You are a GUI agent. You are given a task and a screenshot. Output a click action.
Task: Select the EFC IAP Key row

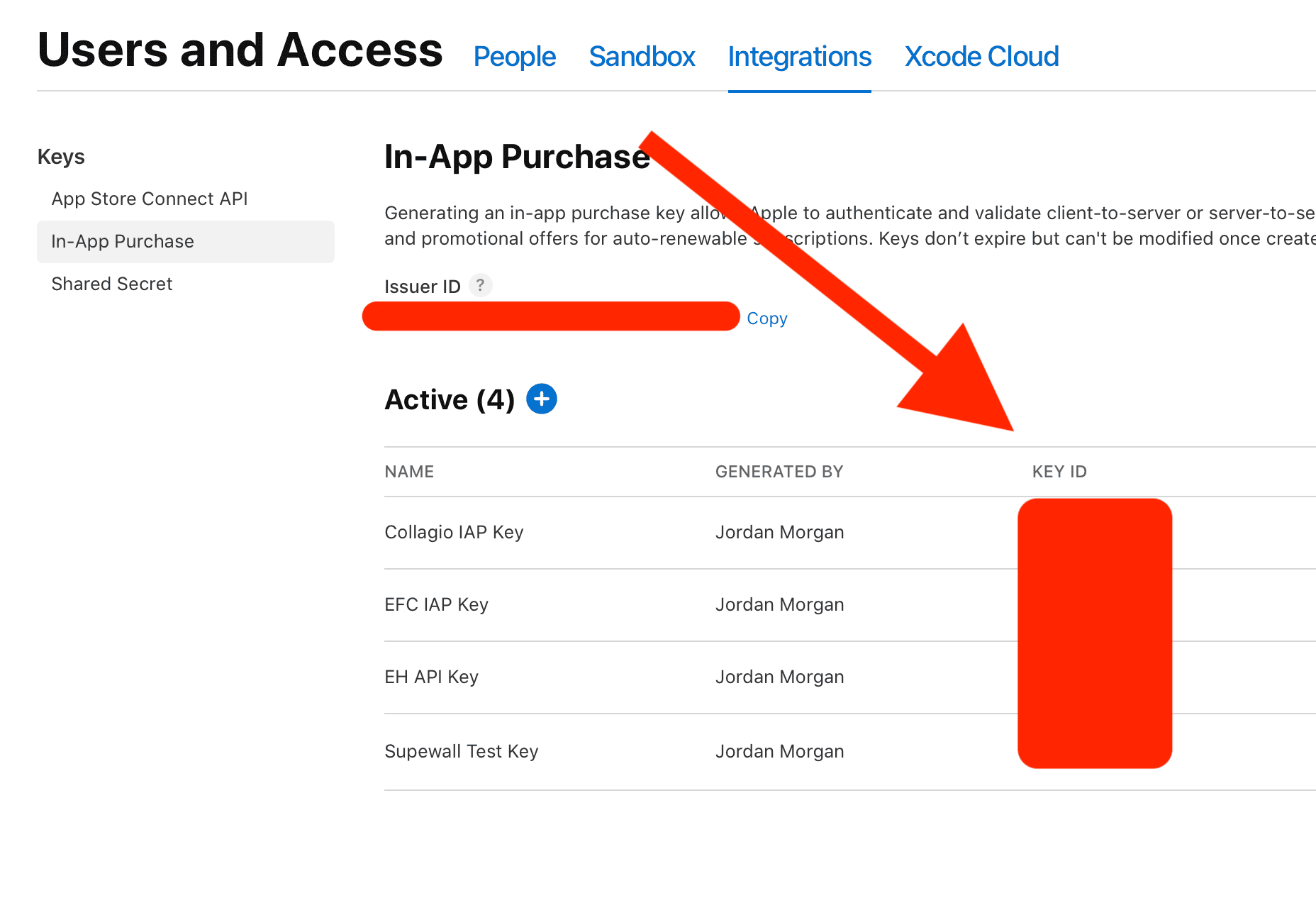(436, 605)
